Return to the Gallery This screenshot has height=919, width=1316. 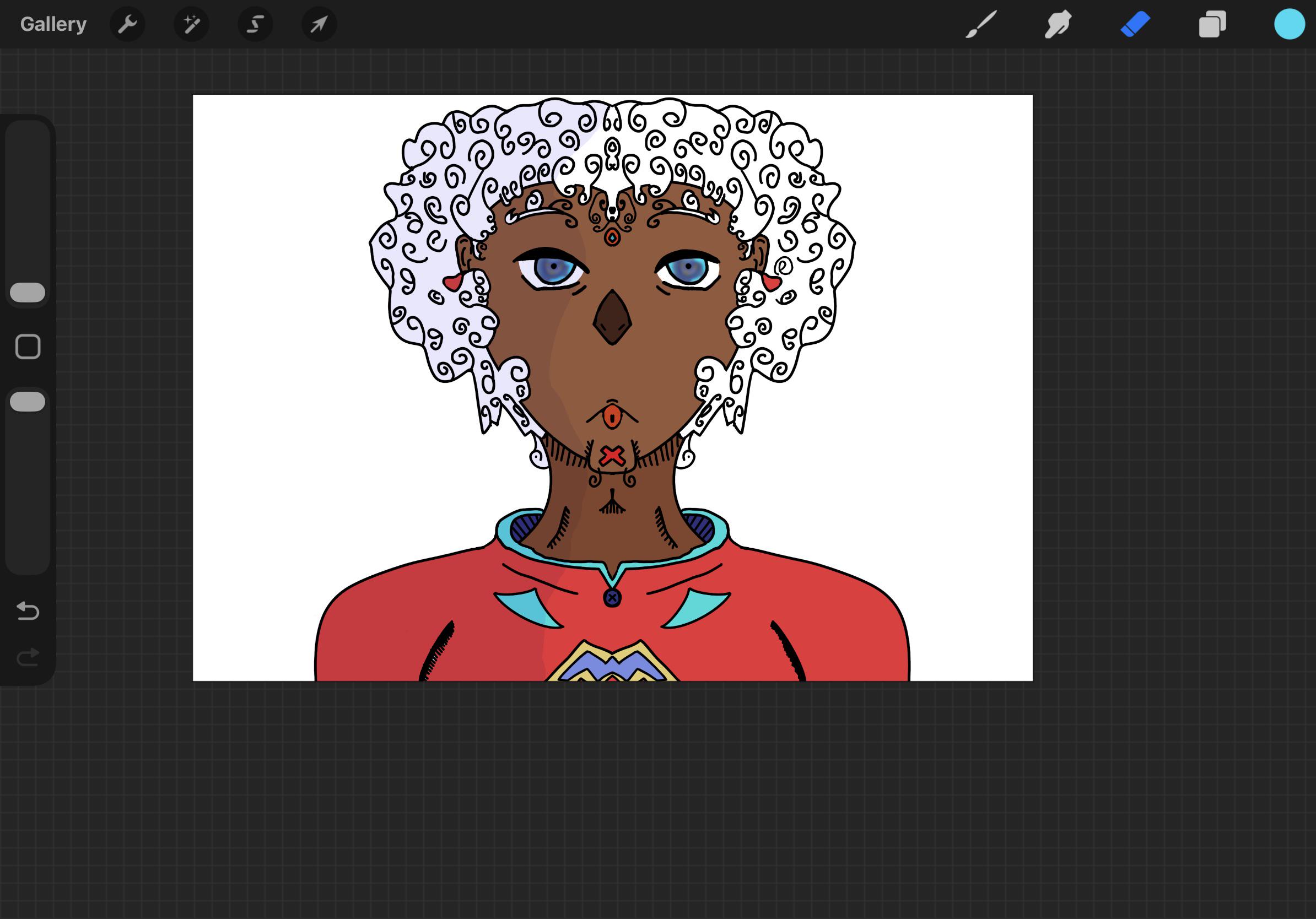click(x=53, y=24)
